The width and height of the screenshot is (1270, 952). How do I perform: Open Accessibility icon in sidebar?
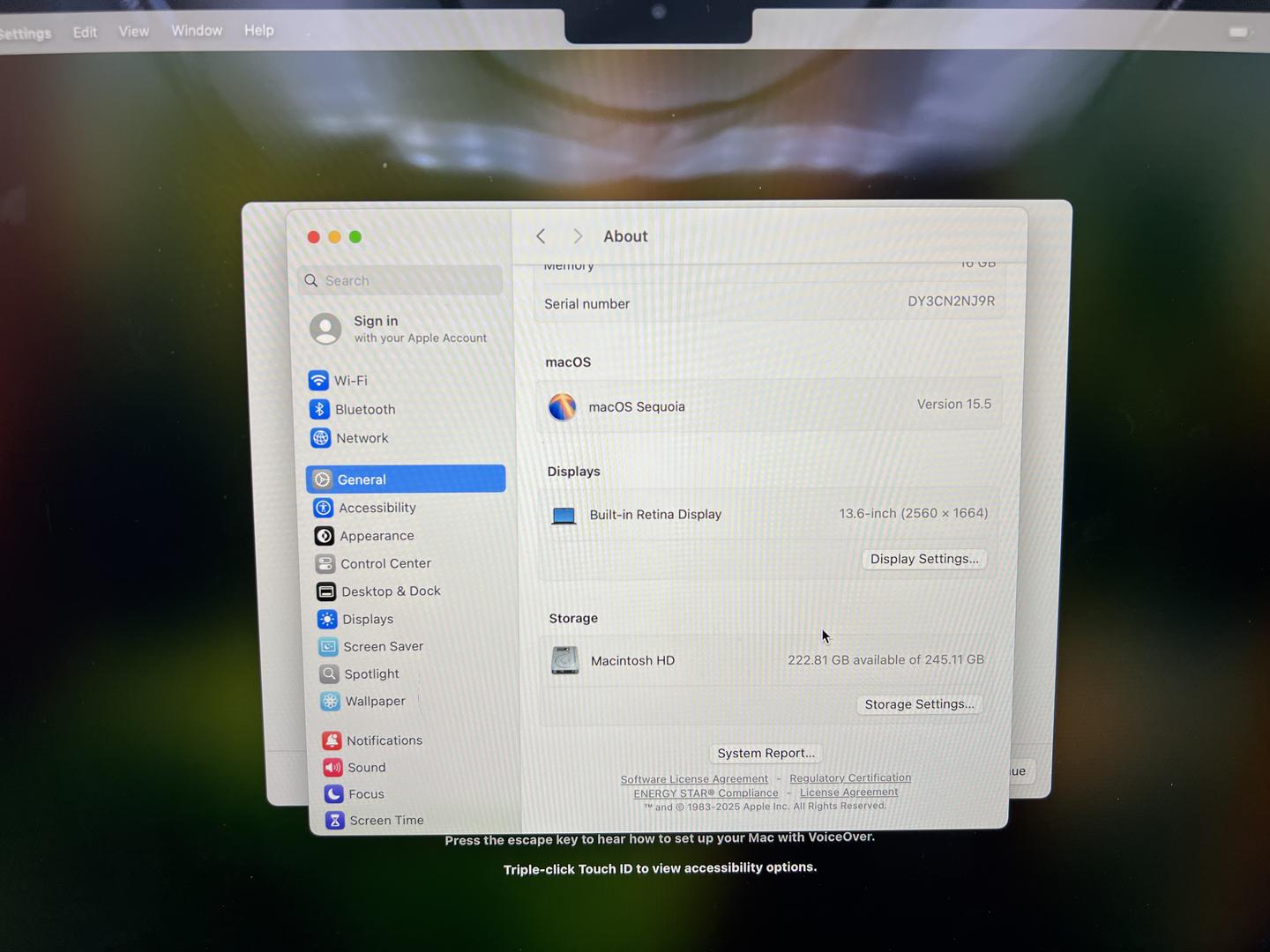[x=324, y=508]
